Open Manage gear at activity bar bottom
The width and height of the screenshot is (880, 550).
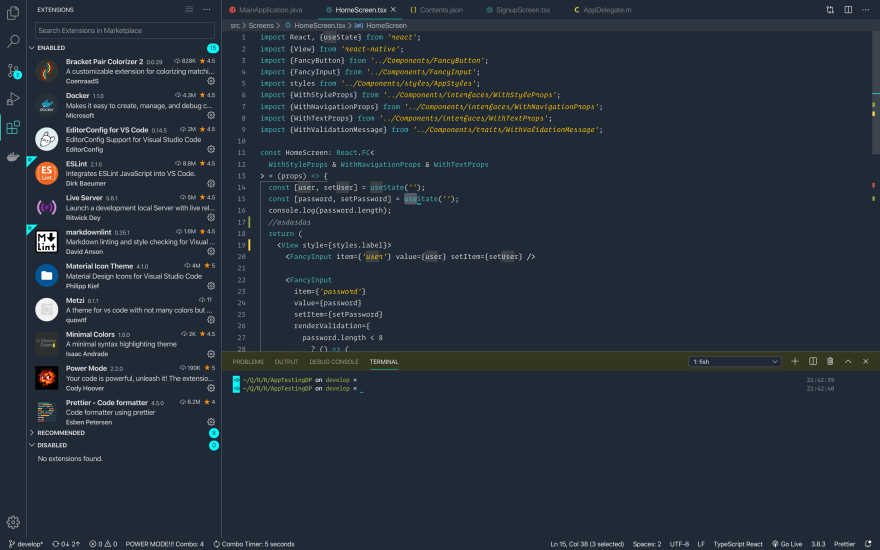(13, 522)
